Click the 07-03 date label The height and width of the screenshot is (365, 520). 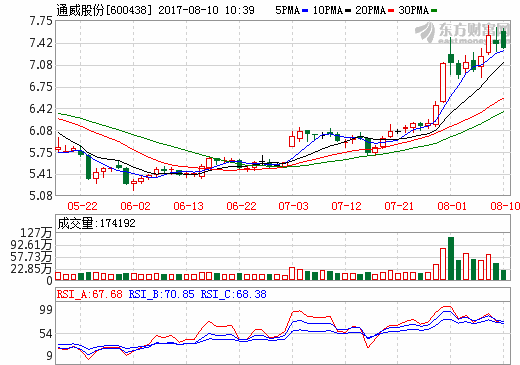point(293,206)
